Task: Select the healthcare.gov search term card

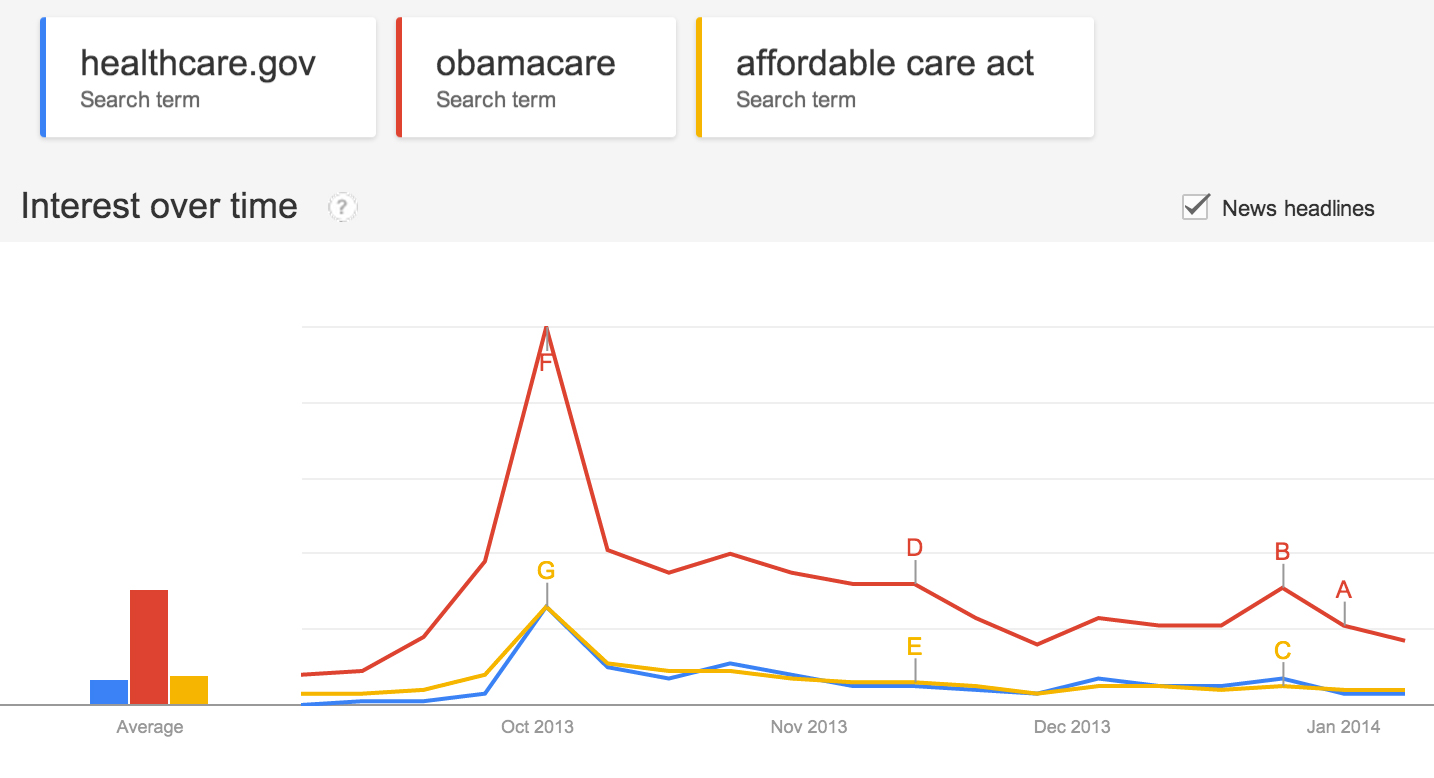Action: 209,77
